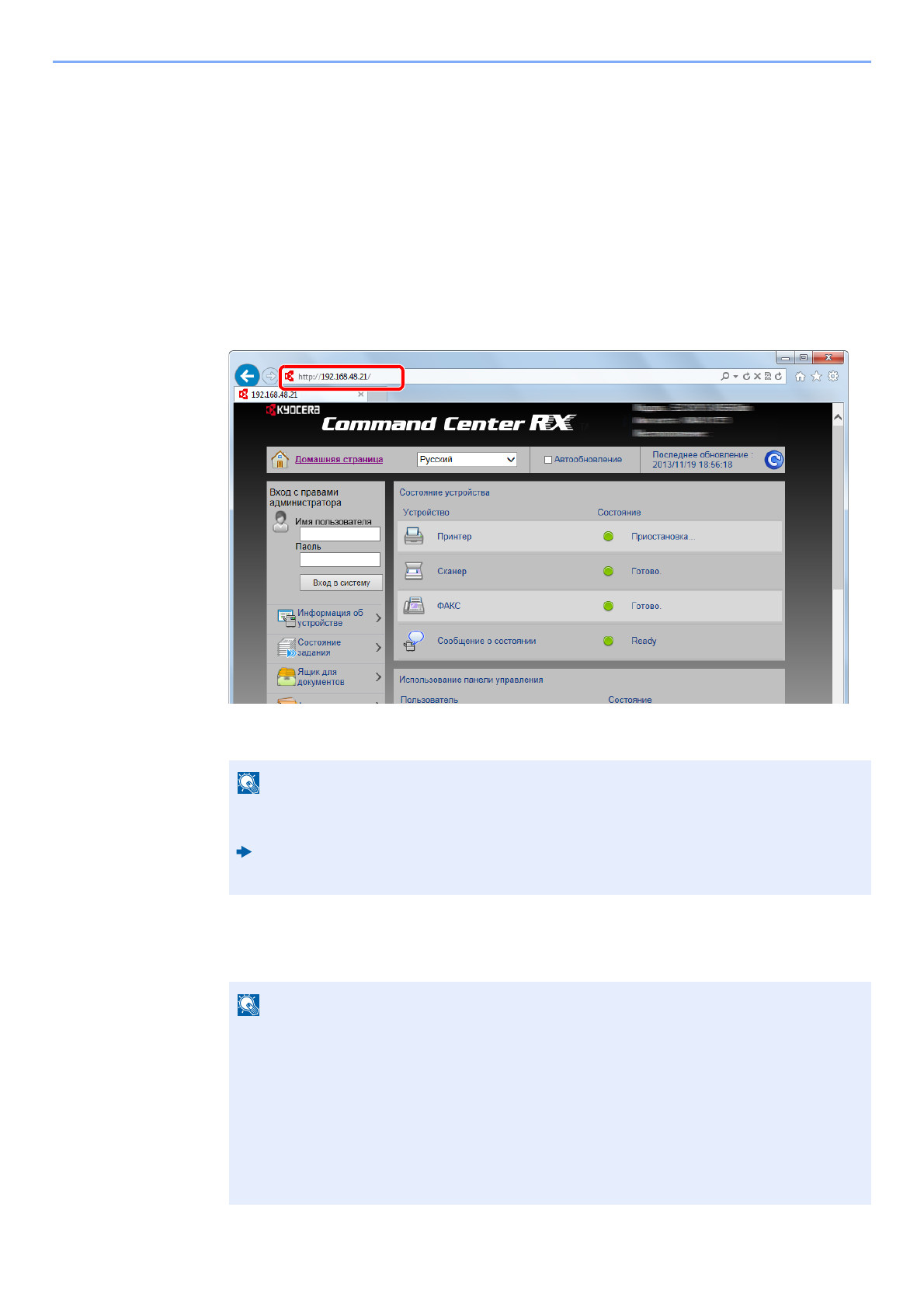
Task: Click the Имя пользователя input field
Action: pyautogui.click(x=340, y=534)
